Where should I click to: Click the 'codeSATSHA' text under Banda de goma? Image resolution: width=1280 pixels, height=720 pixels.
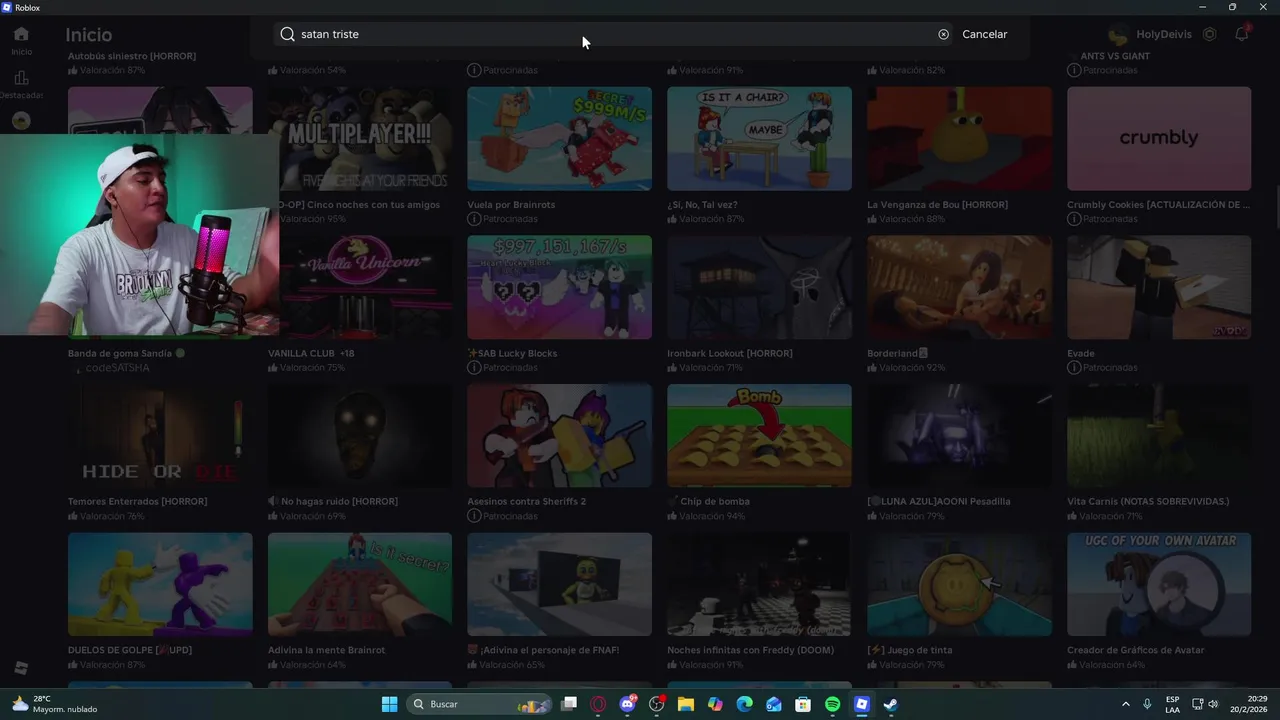(x=117, y=368)
